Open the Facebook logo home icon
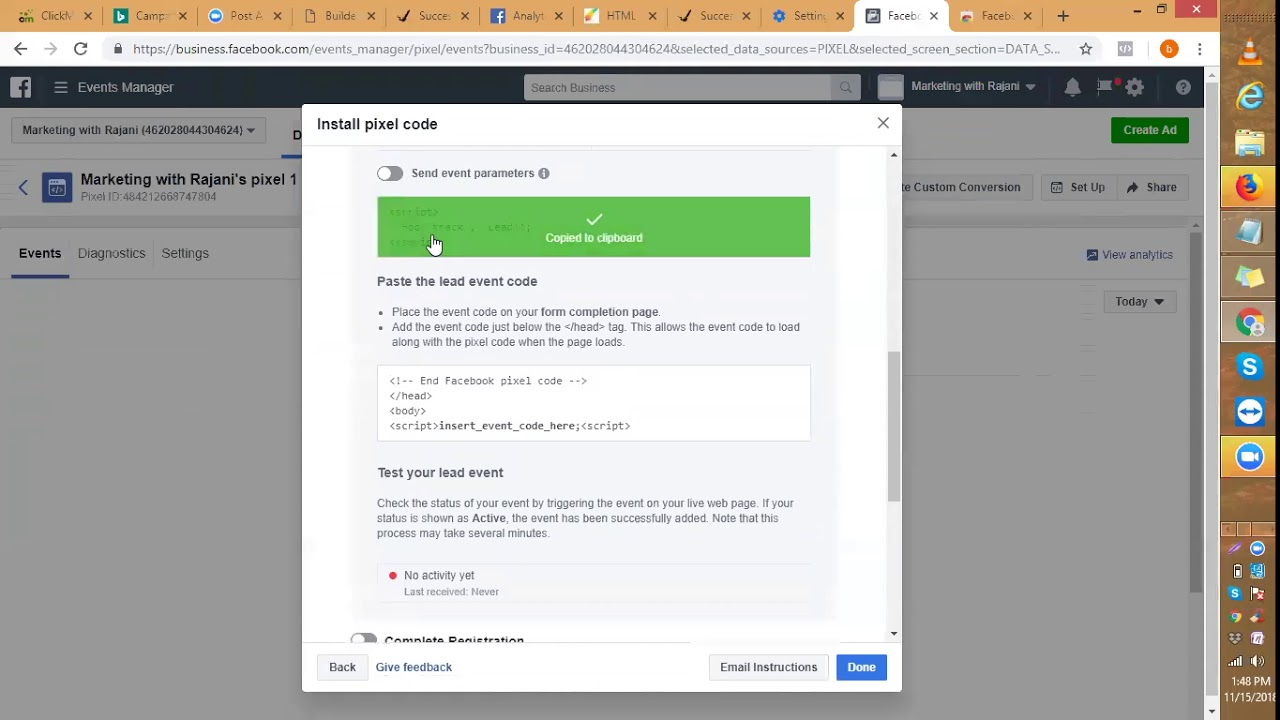This screenshot has width=1280, height=720. tap(21, 87)
